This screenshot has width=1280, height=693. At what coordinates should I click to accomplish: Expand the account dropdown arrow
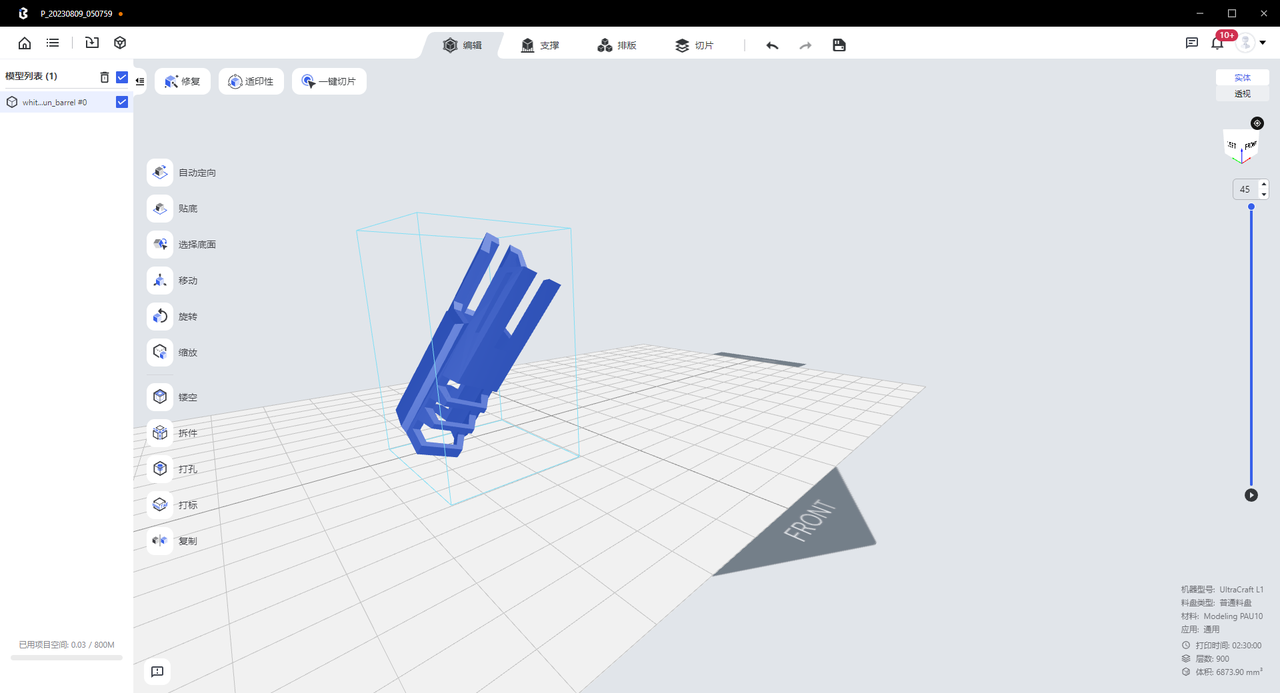click(x=1263, y=43)
